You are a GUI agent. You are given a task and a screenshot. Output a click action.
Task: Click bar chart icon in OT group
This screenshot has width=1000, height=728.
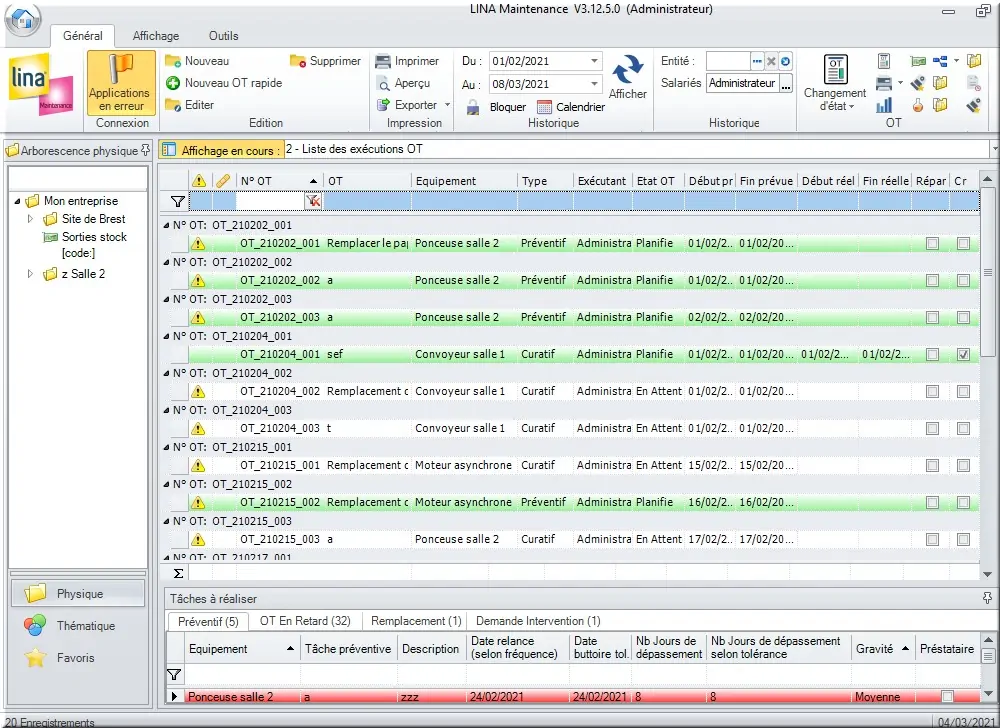[x=884, y=105]
